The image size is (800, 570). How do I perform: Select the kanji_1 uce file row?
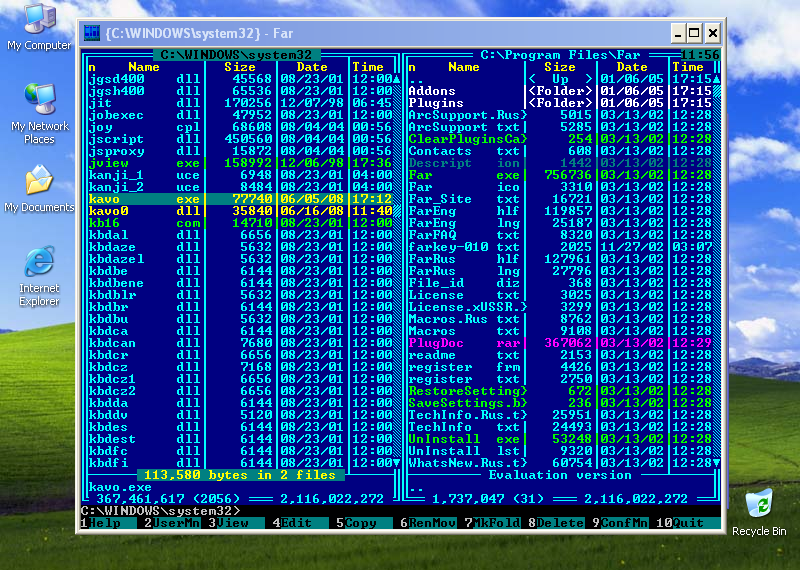(240, 175)
